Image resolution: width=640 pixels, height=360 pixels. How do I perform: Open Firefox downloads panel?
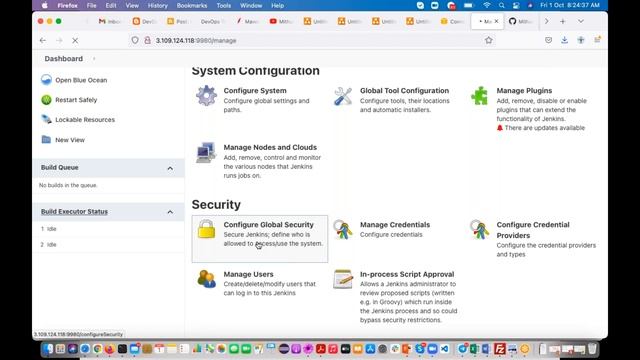[x=564, y=40]
